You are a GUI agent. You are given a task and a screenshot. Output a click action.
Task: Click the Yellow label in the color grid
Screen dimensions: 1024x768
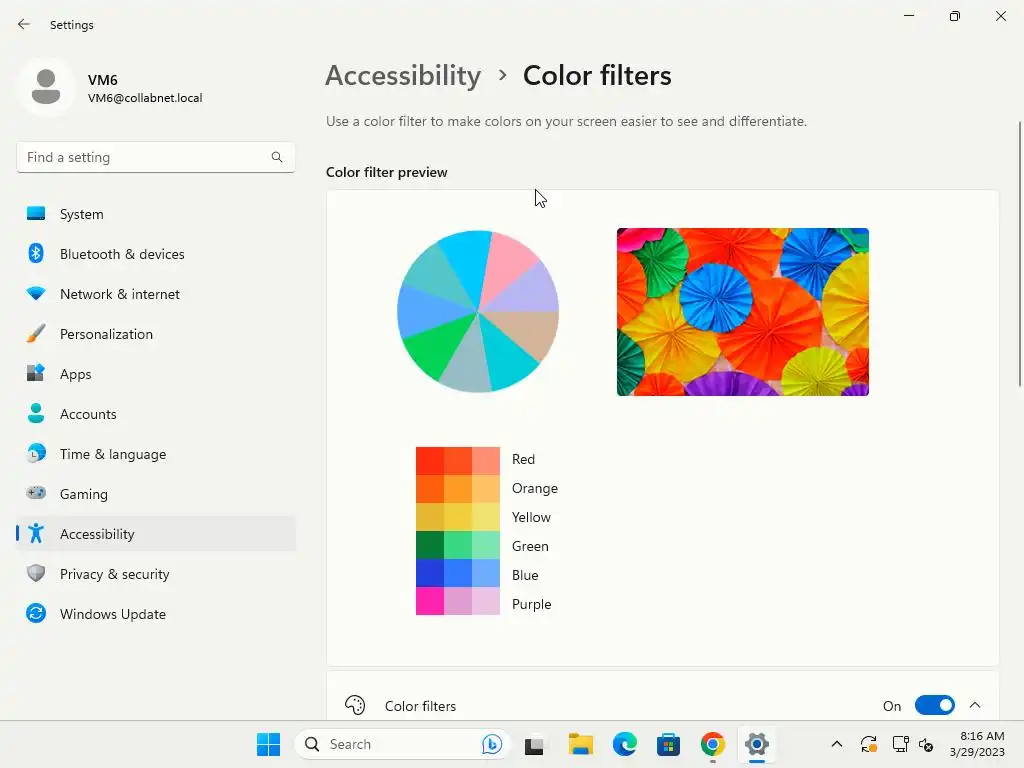[x=531, y=517]
